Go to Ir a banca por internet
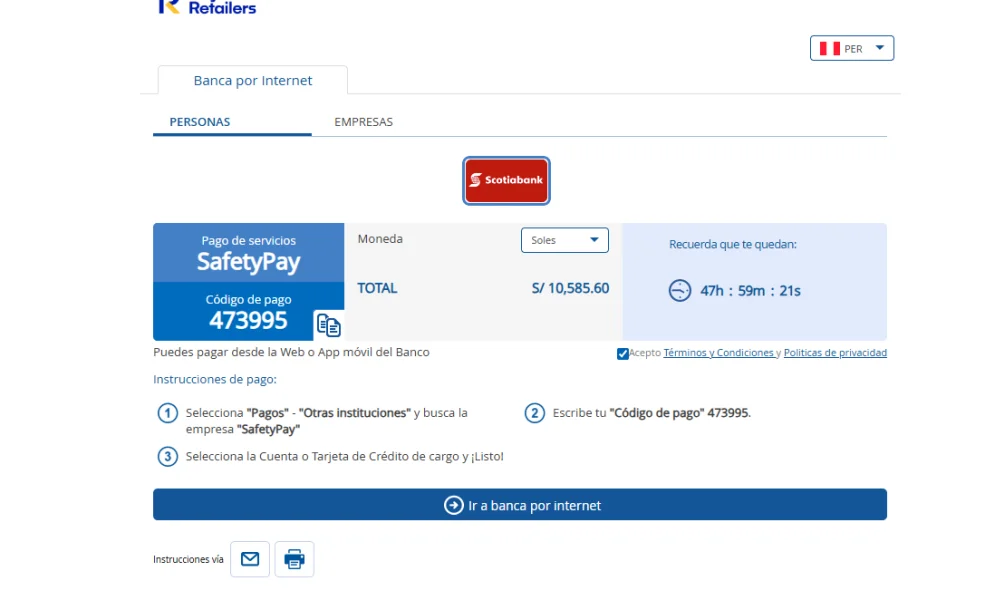The width and height of the screenshot is (985, 600). coord(520,505)
